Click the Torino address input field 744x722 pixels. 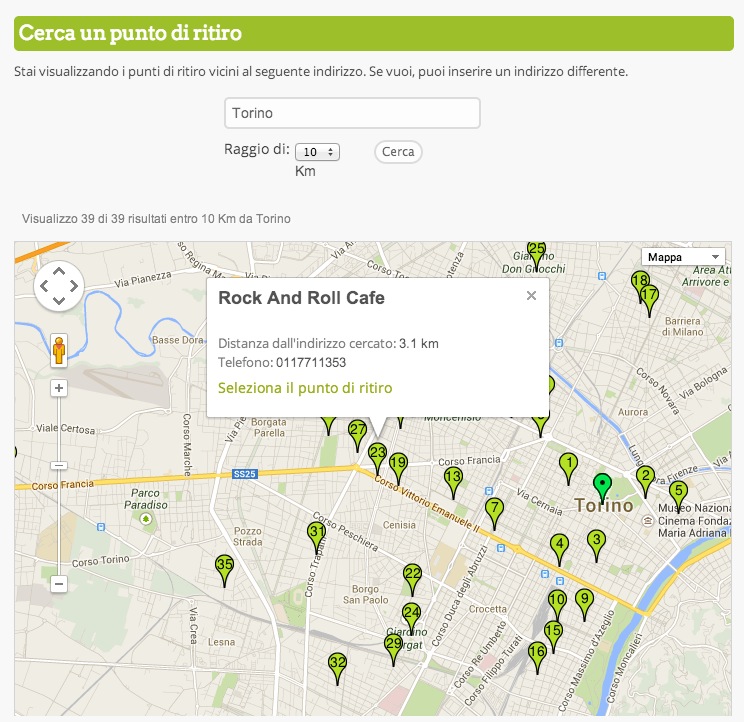(x=352, y=113)
